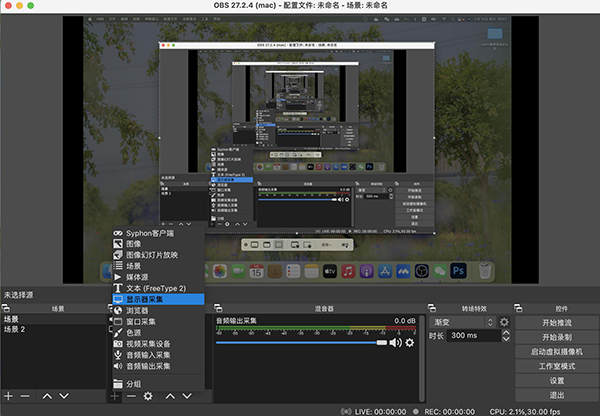Open audio mixer channel settings gear

(x=410, y=343)
